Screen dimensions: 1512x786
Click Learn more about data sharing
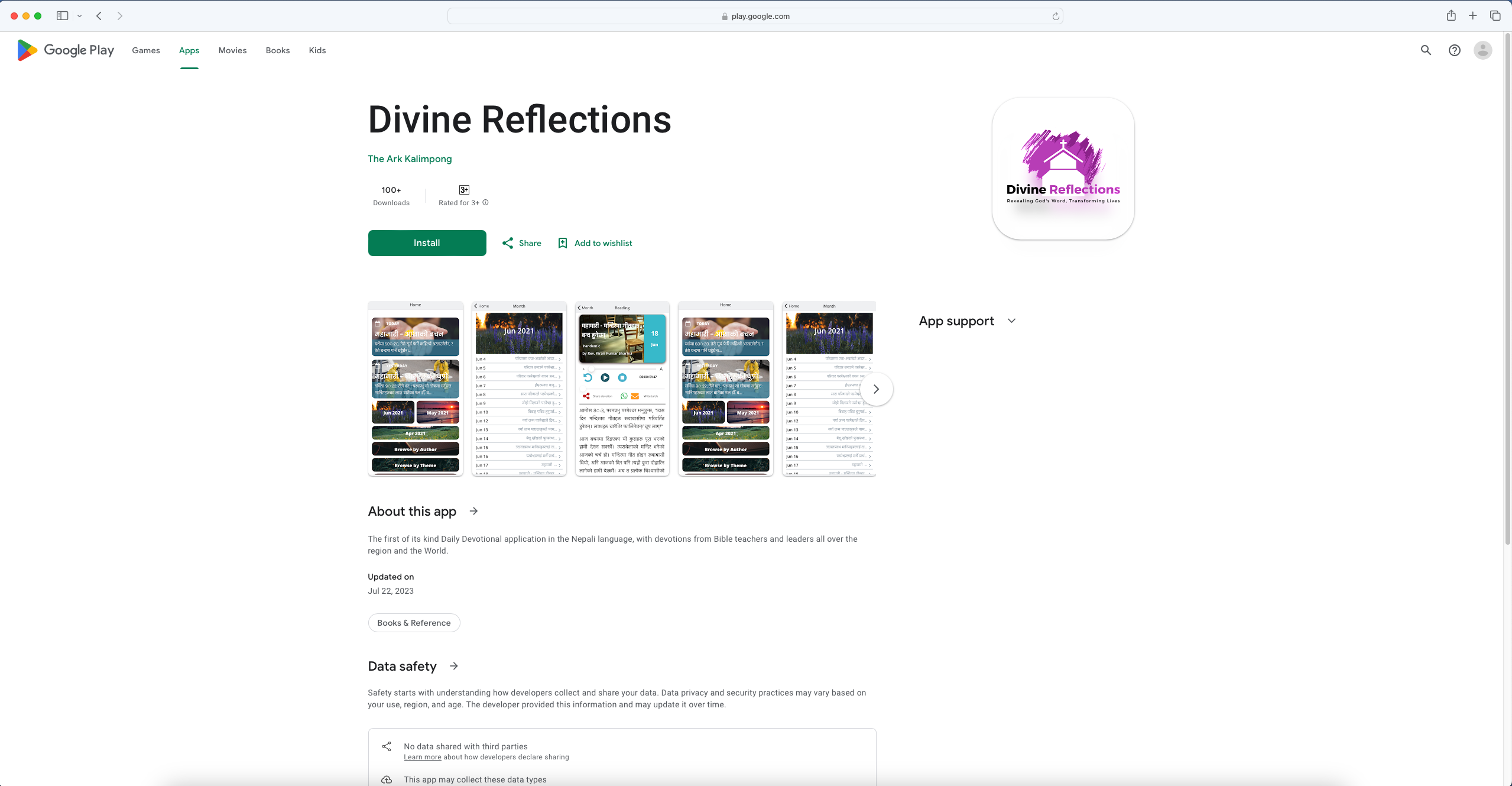click(423, 757)
